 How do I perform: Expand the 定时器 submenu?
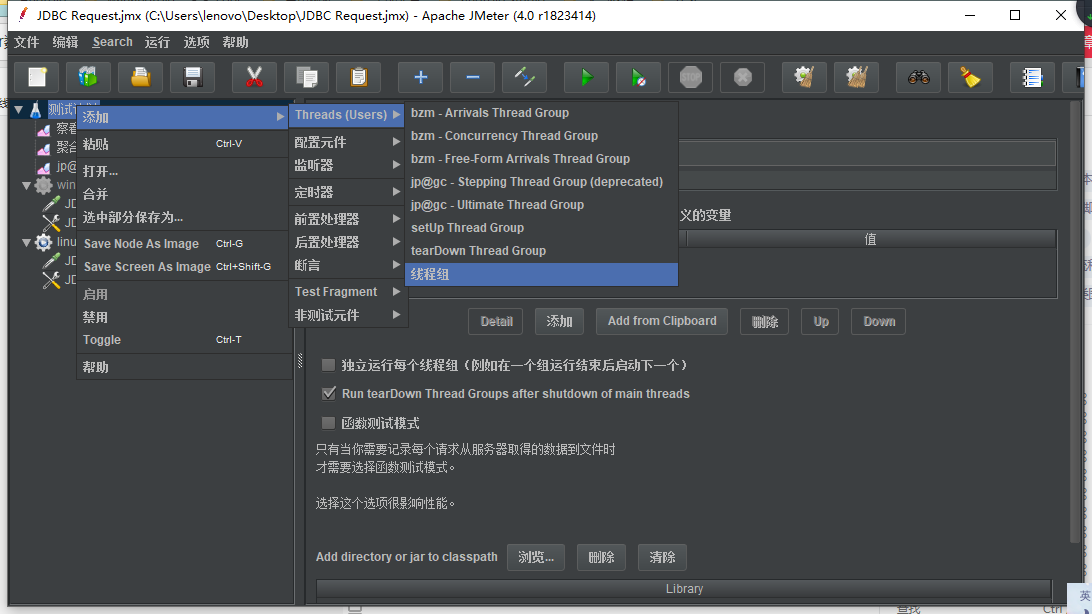pos(347,192)
